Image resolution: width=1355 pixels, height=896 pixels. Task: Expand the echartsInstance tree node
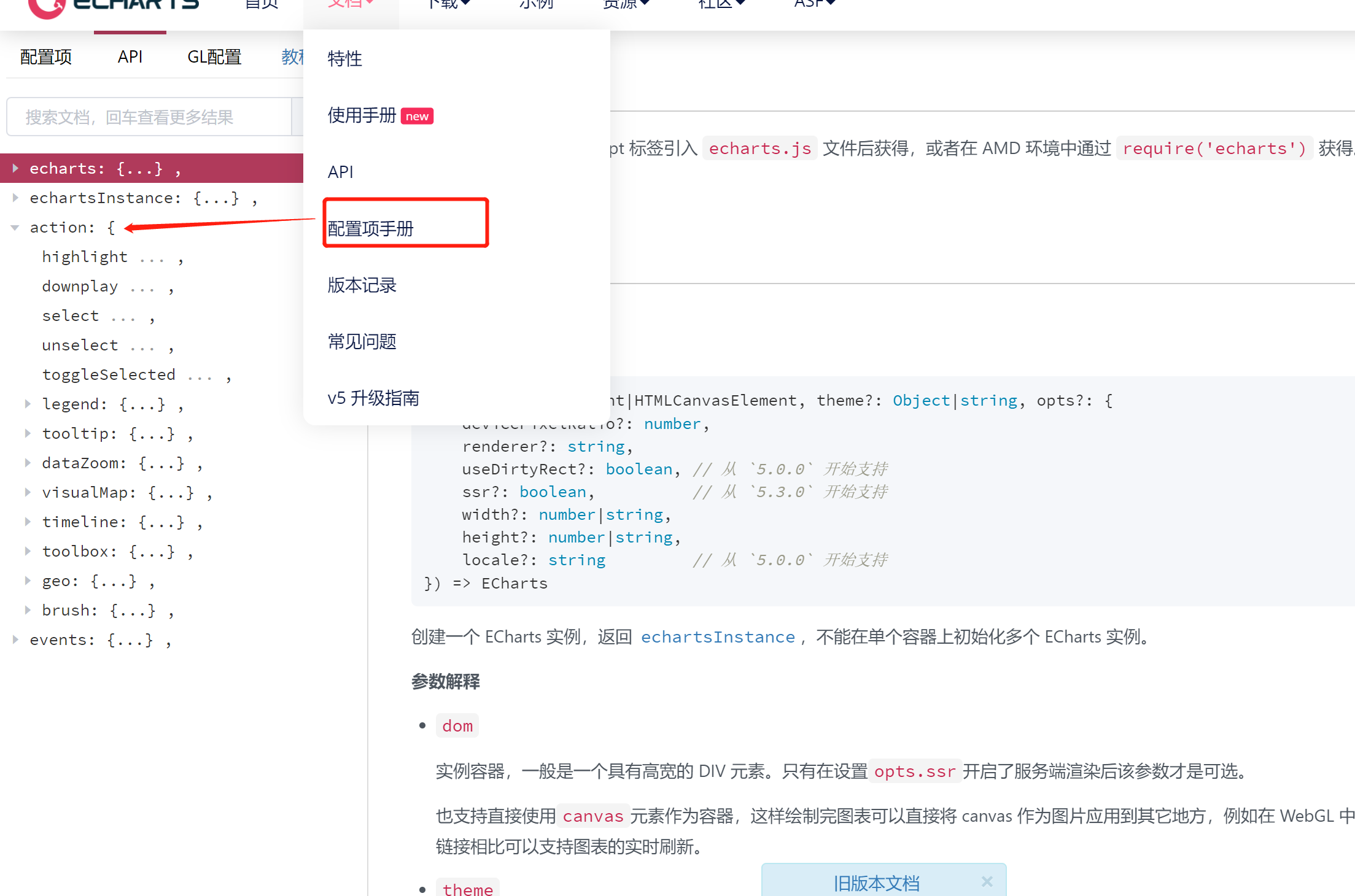15,198
